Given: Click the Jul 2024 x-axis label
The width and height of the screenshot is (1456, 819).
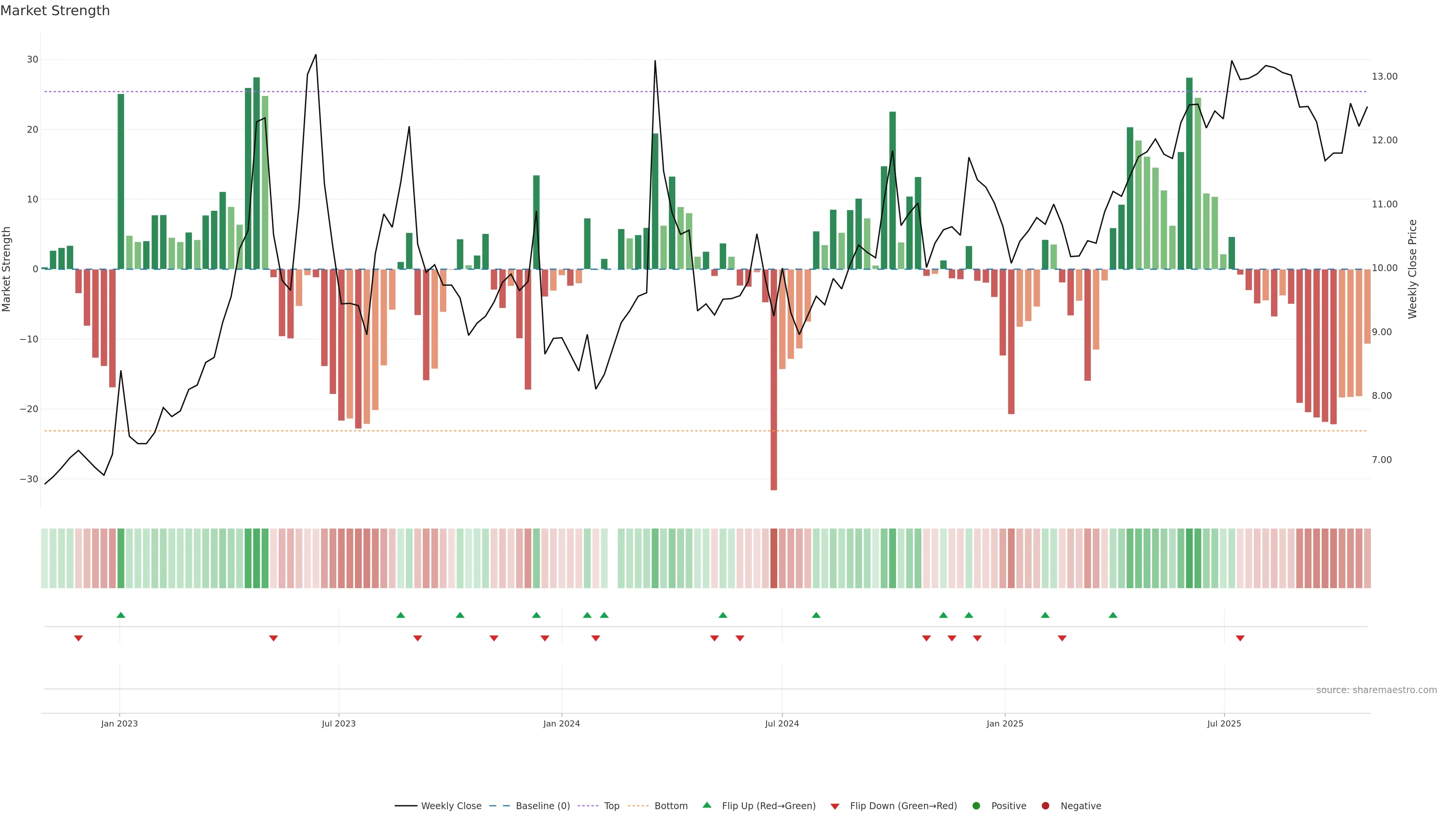Looking at the screenshot, I should pos(782,723).
